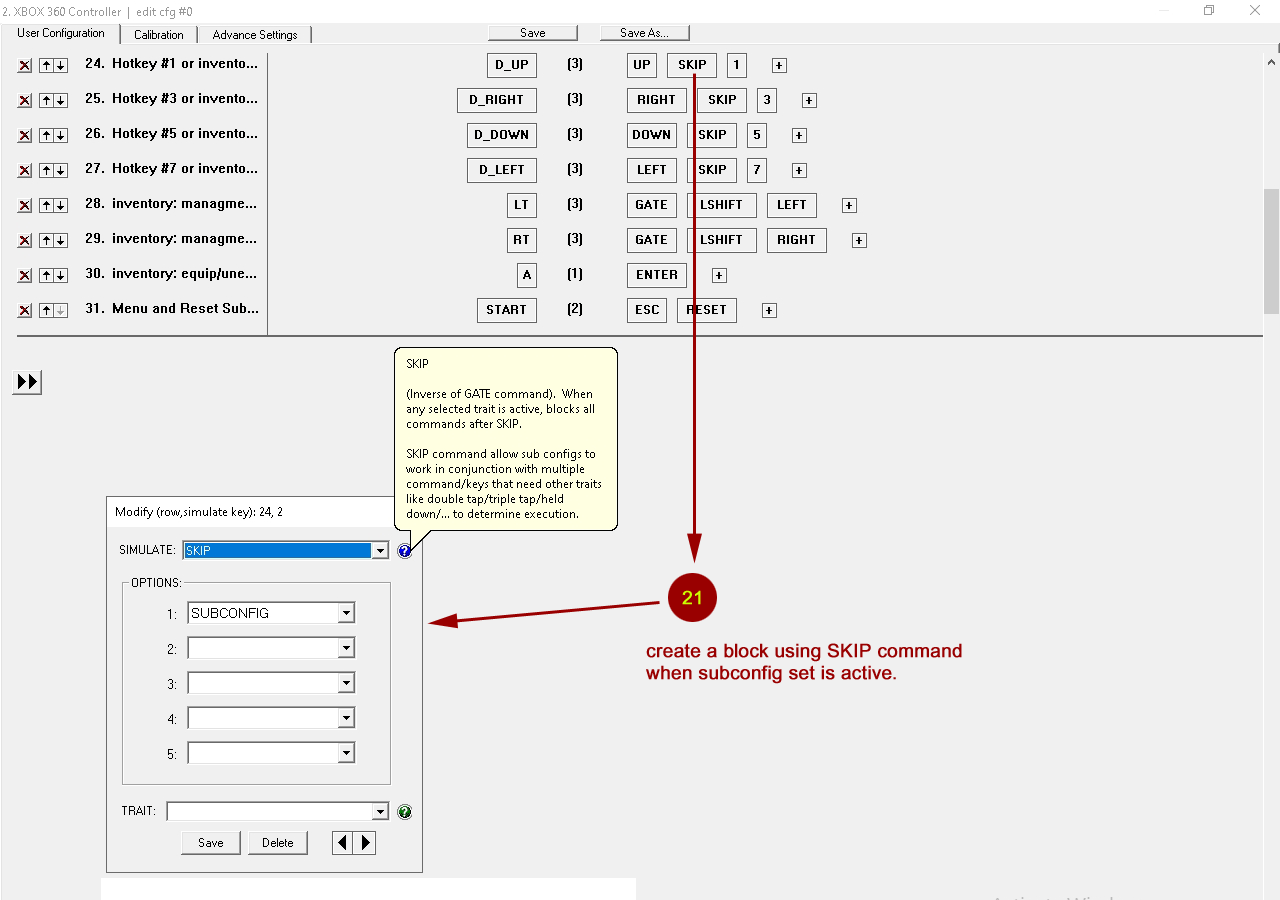This screenshot has height=900, width=1280.
Task: Click the Save As... button
Action: click(644, 33)
